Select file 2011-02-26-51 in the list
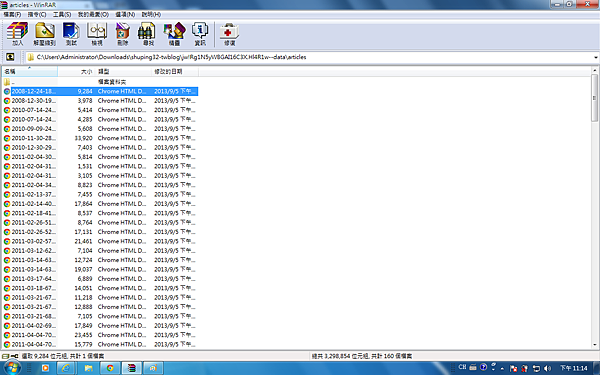This screenshot has height=375, width=600. point(100,223)
